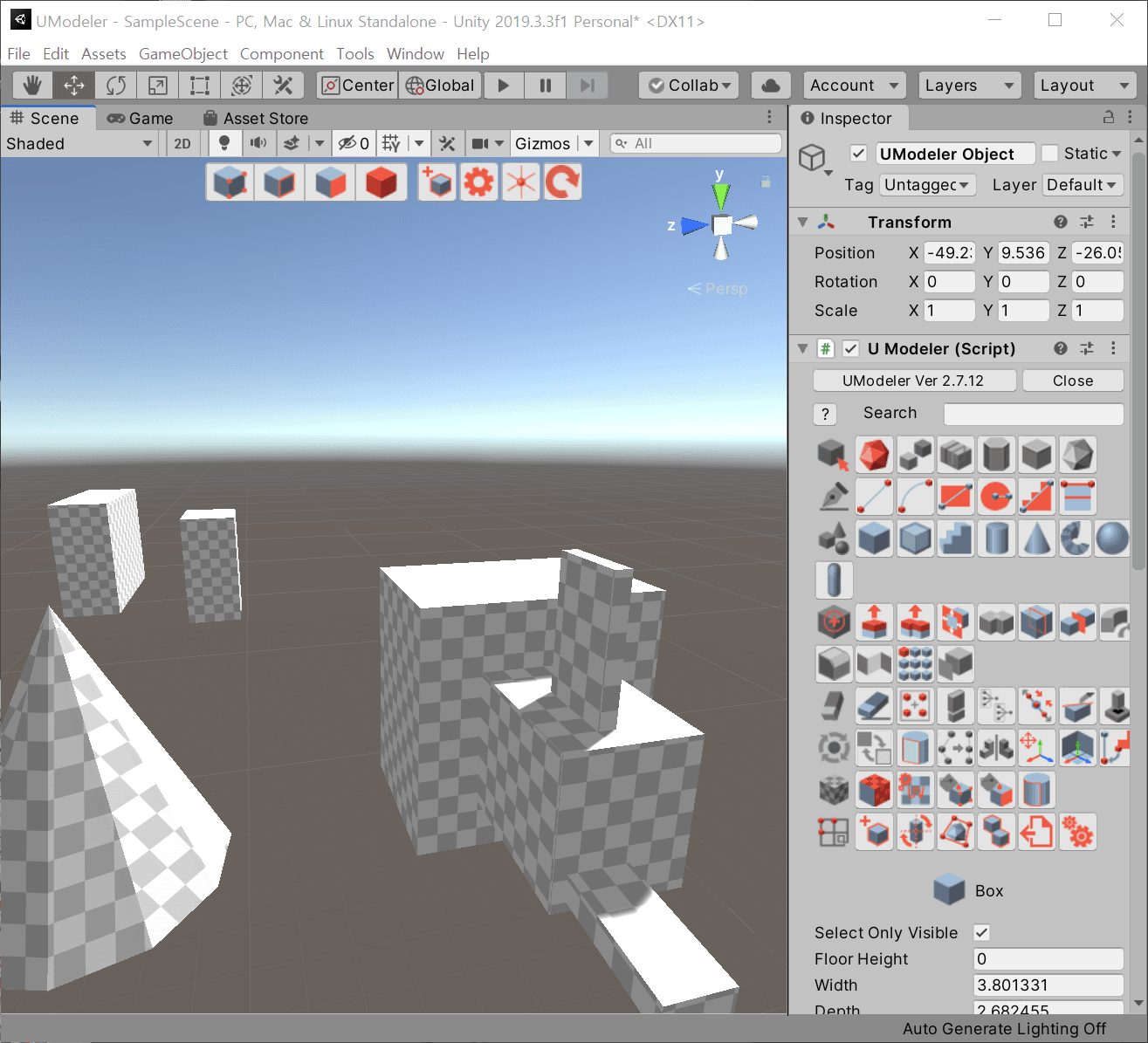Click the orange gear overlay icon in Scene view
Screen dimensions: 1148x1043
(479, 182)
